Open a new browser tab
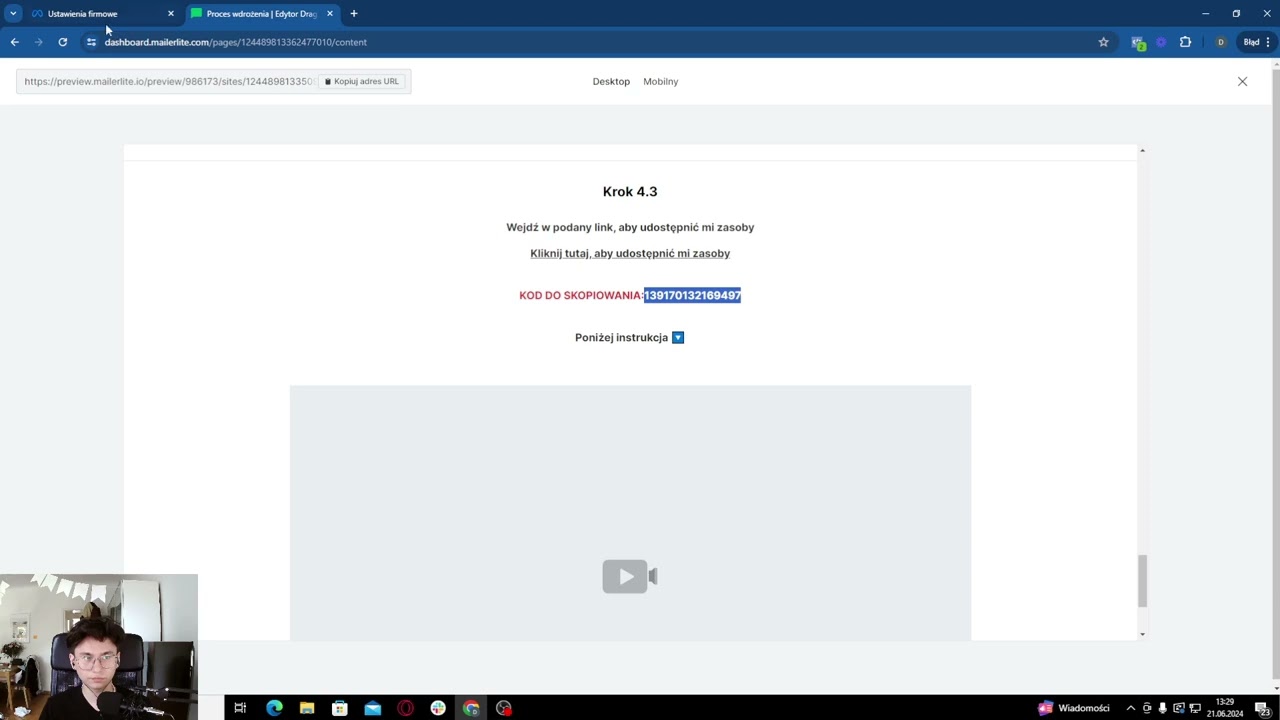Screen dimensions: 1280x720 point(353,14)
